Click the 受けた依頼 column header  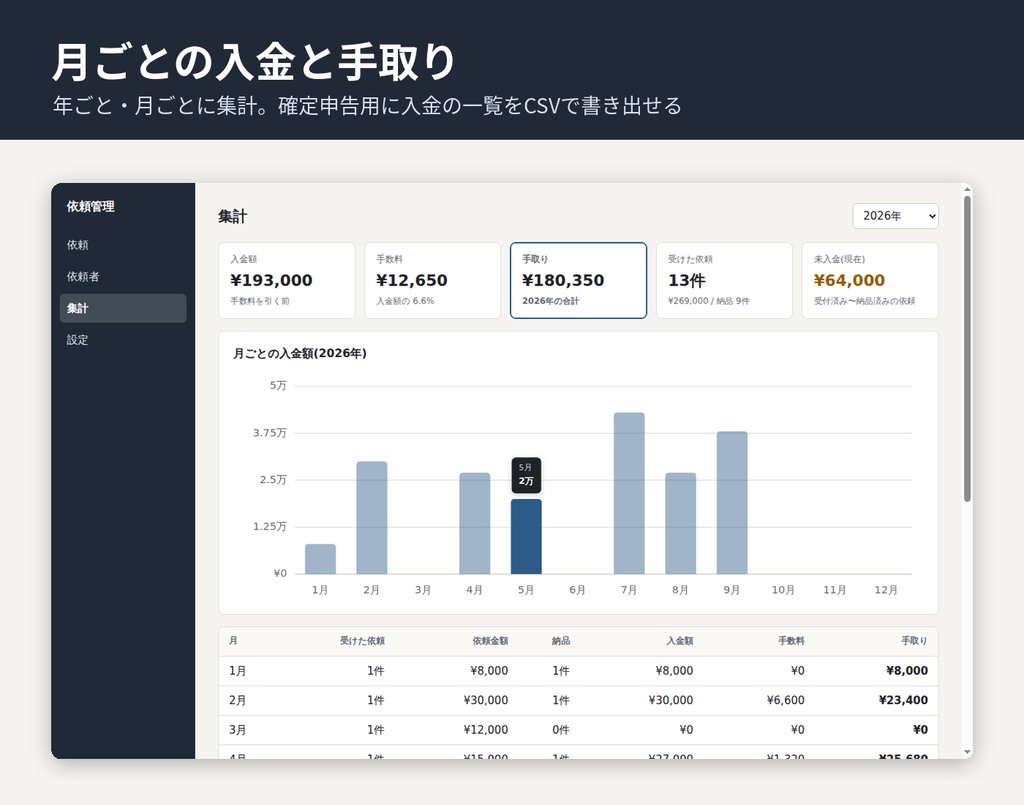(362, 641)
